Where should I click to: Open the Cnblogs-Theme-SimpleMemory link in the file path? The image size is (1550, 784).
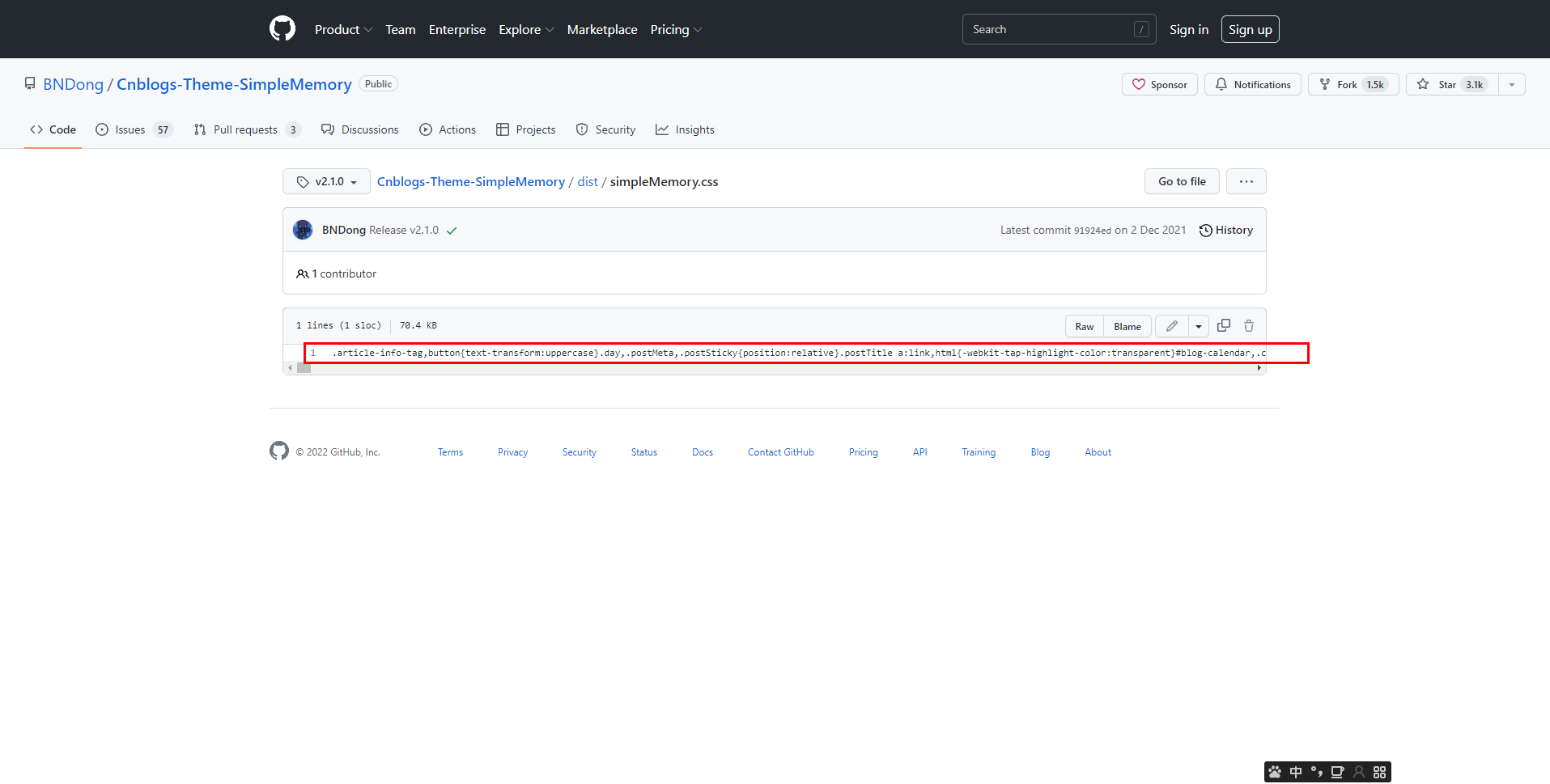tap(471, 181)
